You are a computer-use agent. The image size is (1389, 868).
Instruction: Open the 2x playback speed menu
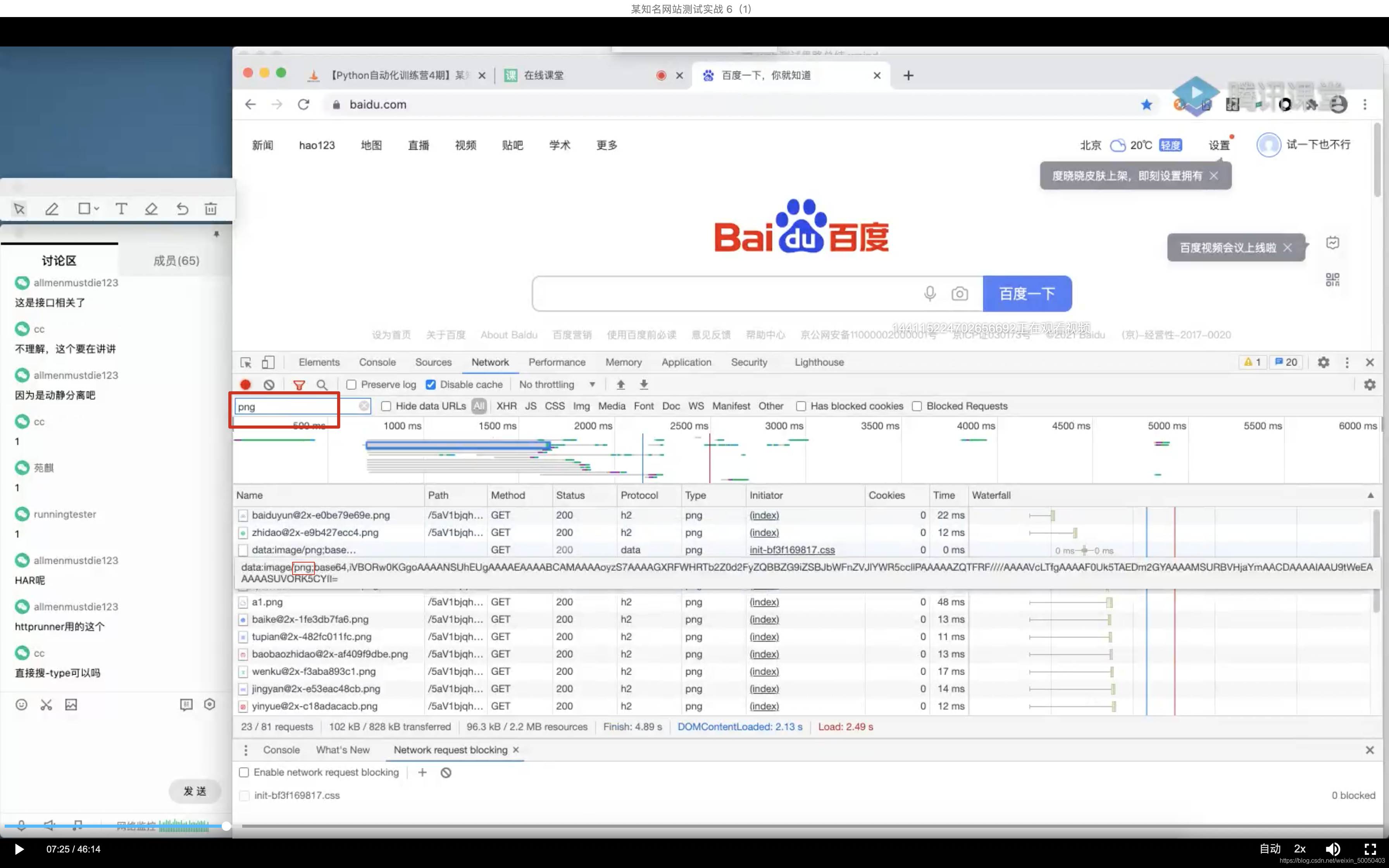click(1300, 849)
